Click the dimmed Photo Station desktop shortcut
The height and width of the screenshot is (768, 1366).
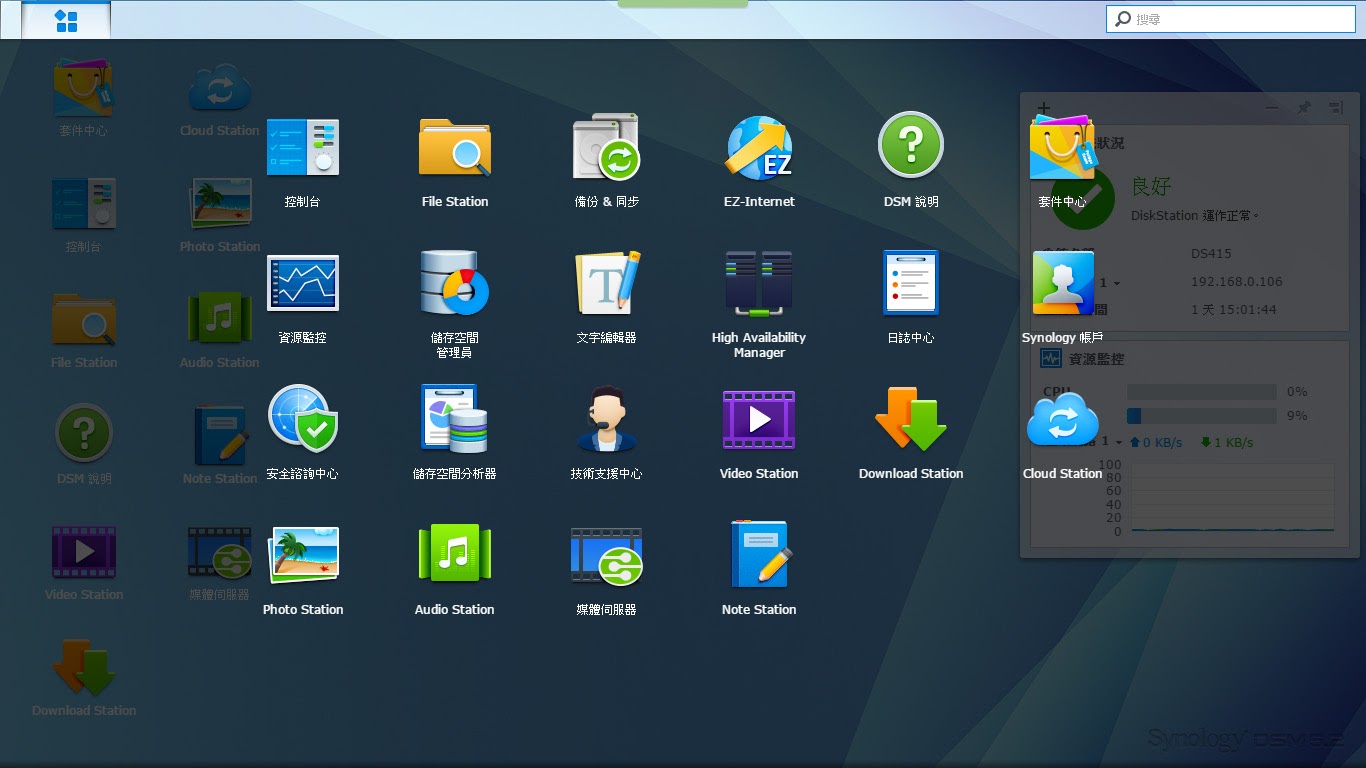[220, 214]
